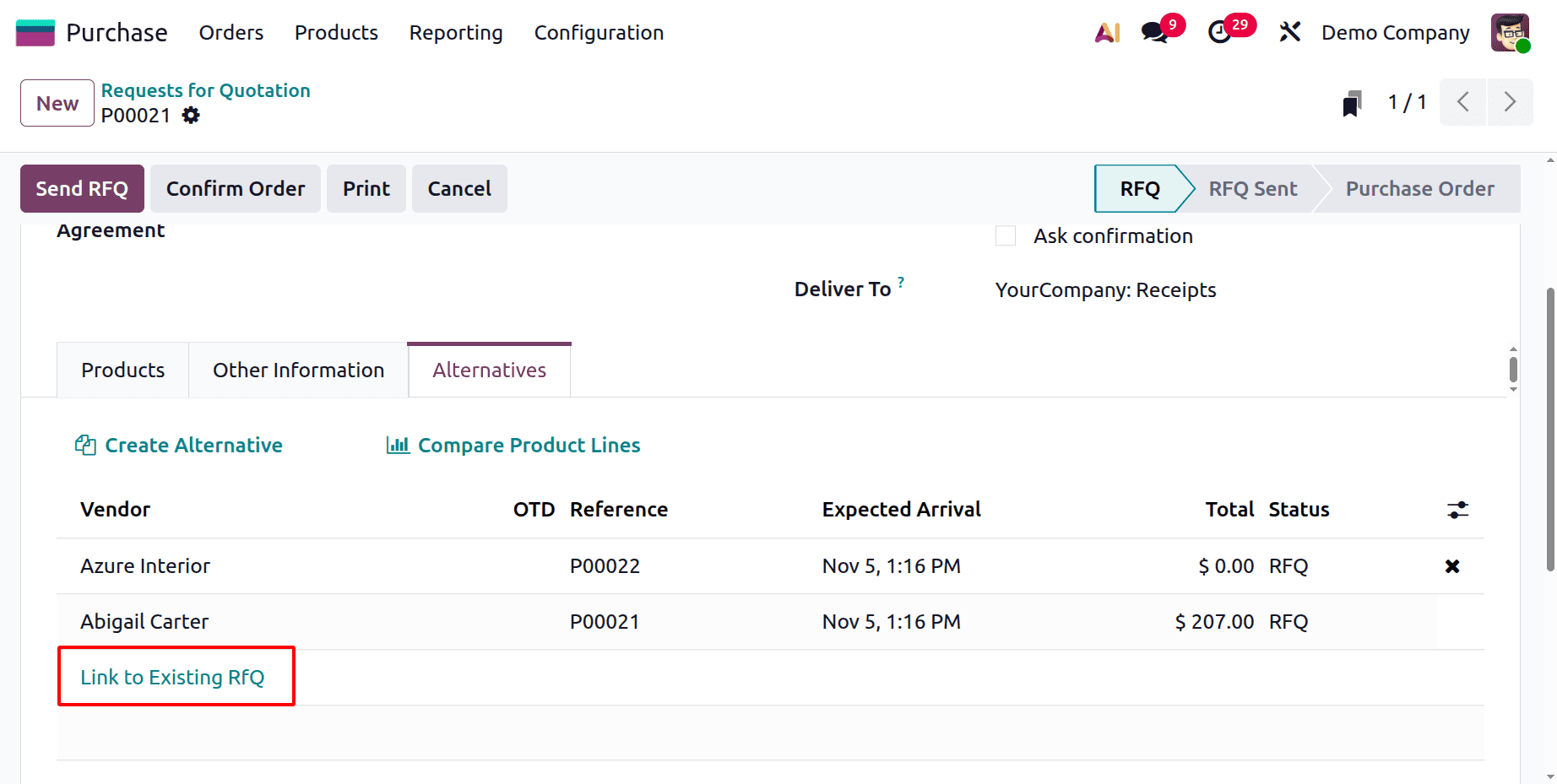Navigate to the previous record with left arrow
This screenshot has width=1557, height=784.
pyautogui.click(x=1463, y=101)
